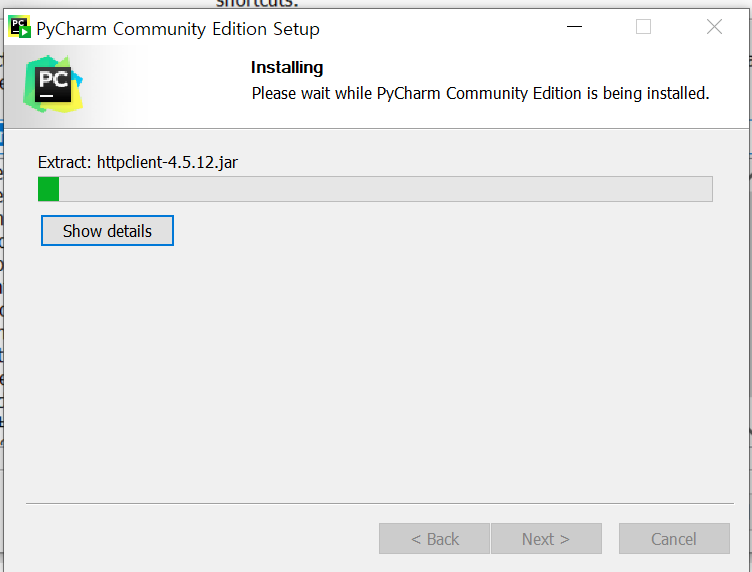This screenshot has height=572, width=752.
Task: Click the Cancel button
Action: pyautogui.click(x=674, y=538)
